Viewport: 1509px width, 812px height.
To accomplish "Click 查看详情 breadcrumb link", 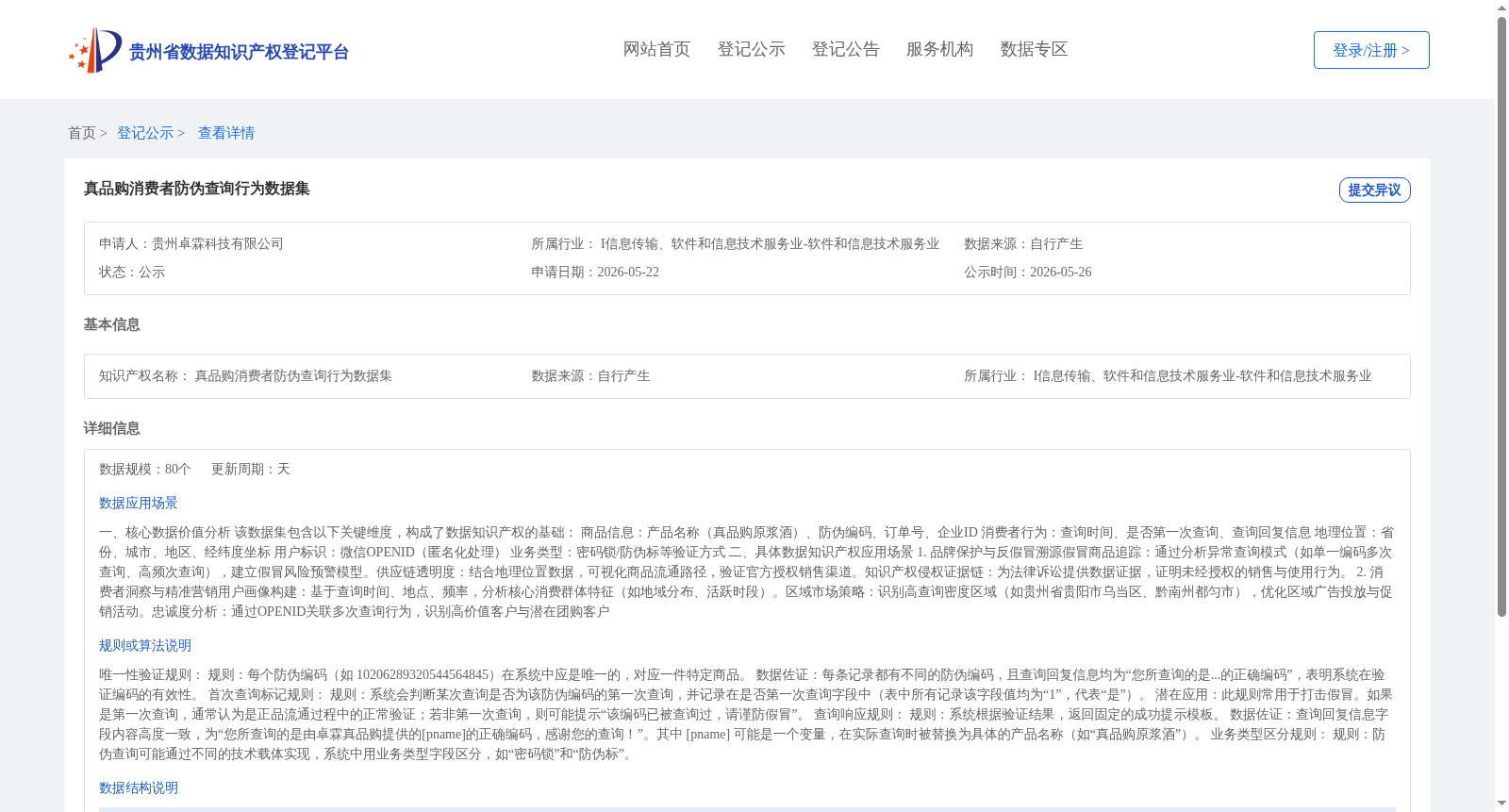I will click(226, 133).
